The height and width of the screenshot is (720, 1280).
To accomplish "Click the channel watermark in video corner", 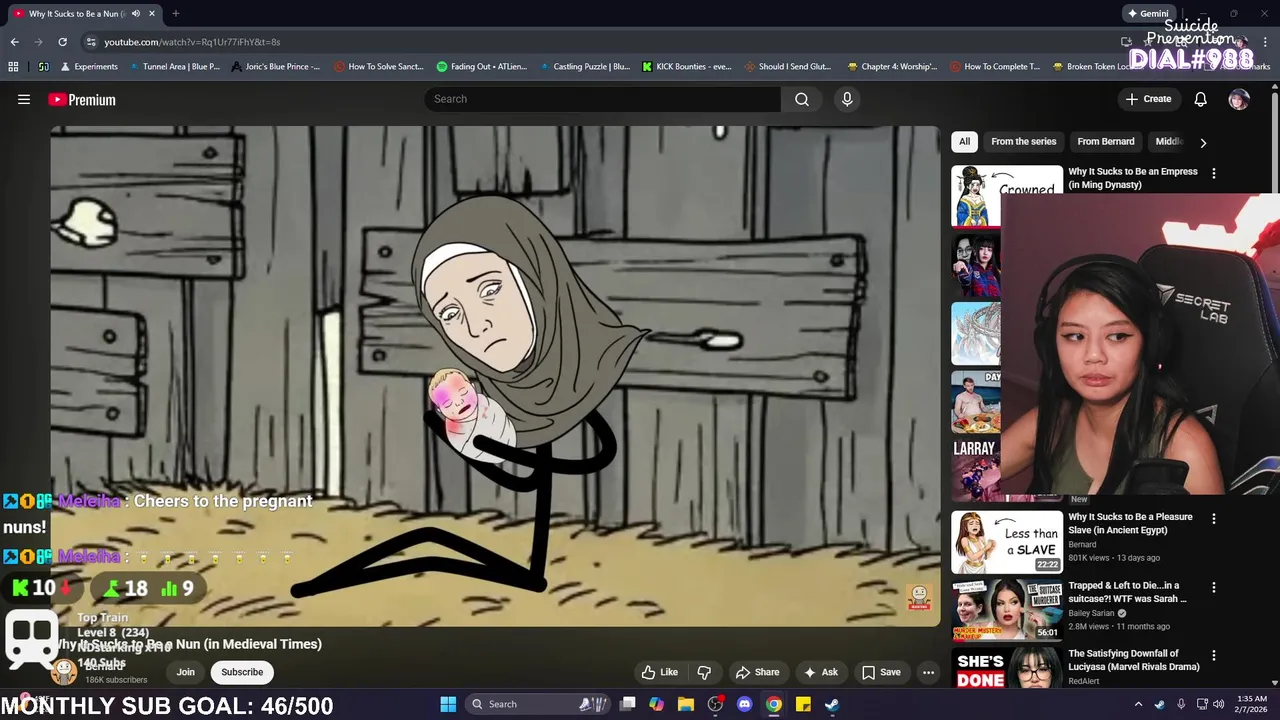I will [x=919, y=597].
